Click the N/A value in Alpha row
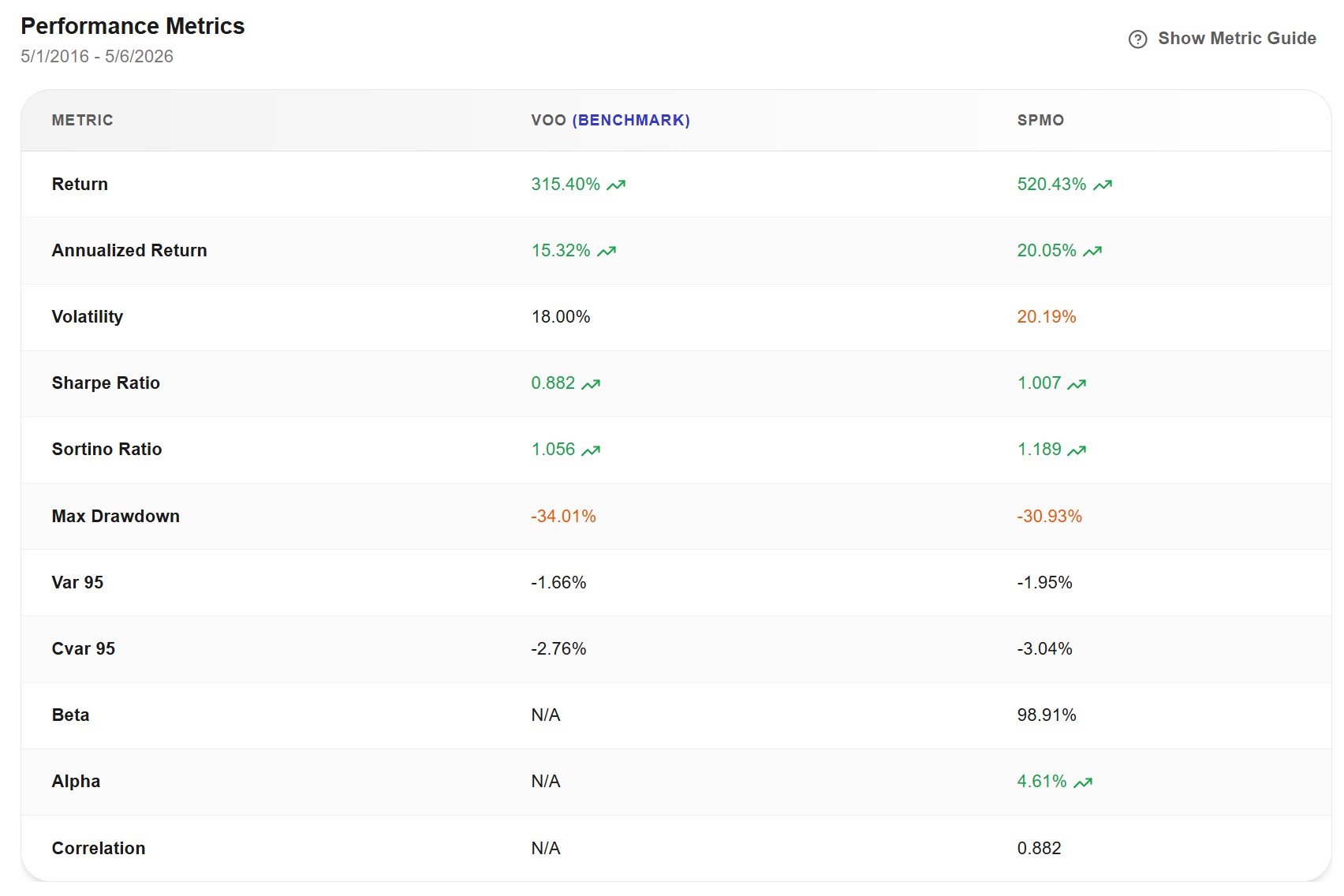This screenshot has height=896, width=1344. tap(546, 781)
